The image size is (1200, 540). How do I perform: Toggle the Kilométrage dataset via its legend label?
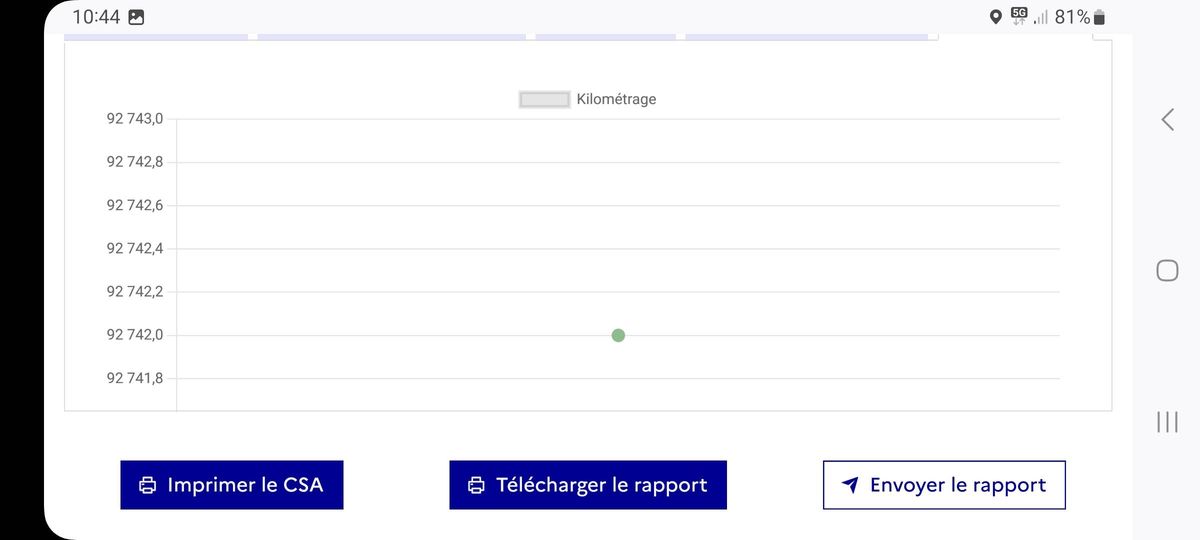pyautogui.click(x=616, y=99)
